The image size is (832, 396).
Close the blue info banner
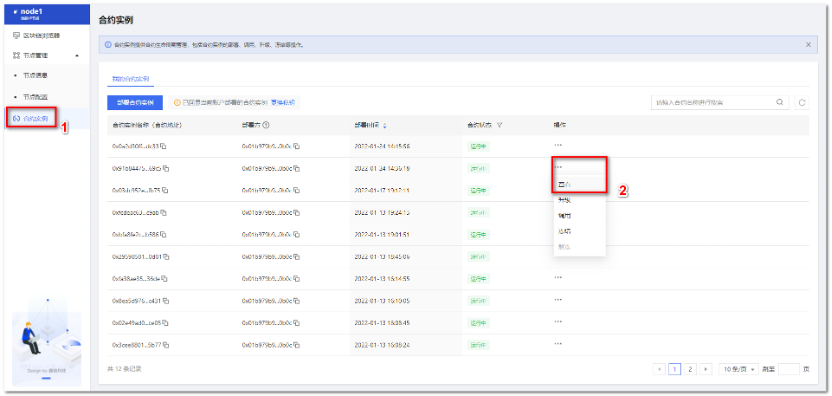pos(808,45)
